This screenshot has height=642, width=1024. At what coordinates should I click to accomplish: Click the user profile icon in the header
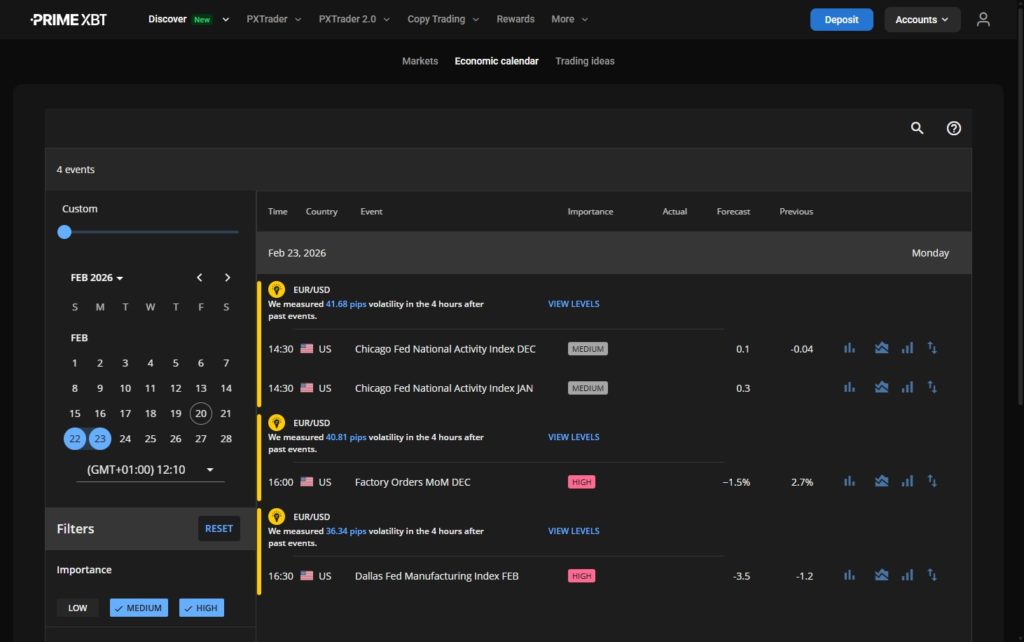pyautogui.click(x=983, y=19)
